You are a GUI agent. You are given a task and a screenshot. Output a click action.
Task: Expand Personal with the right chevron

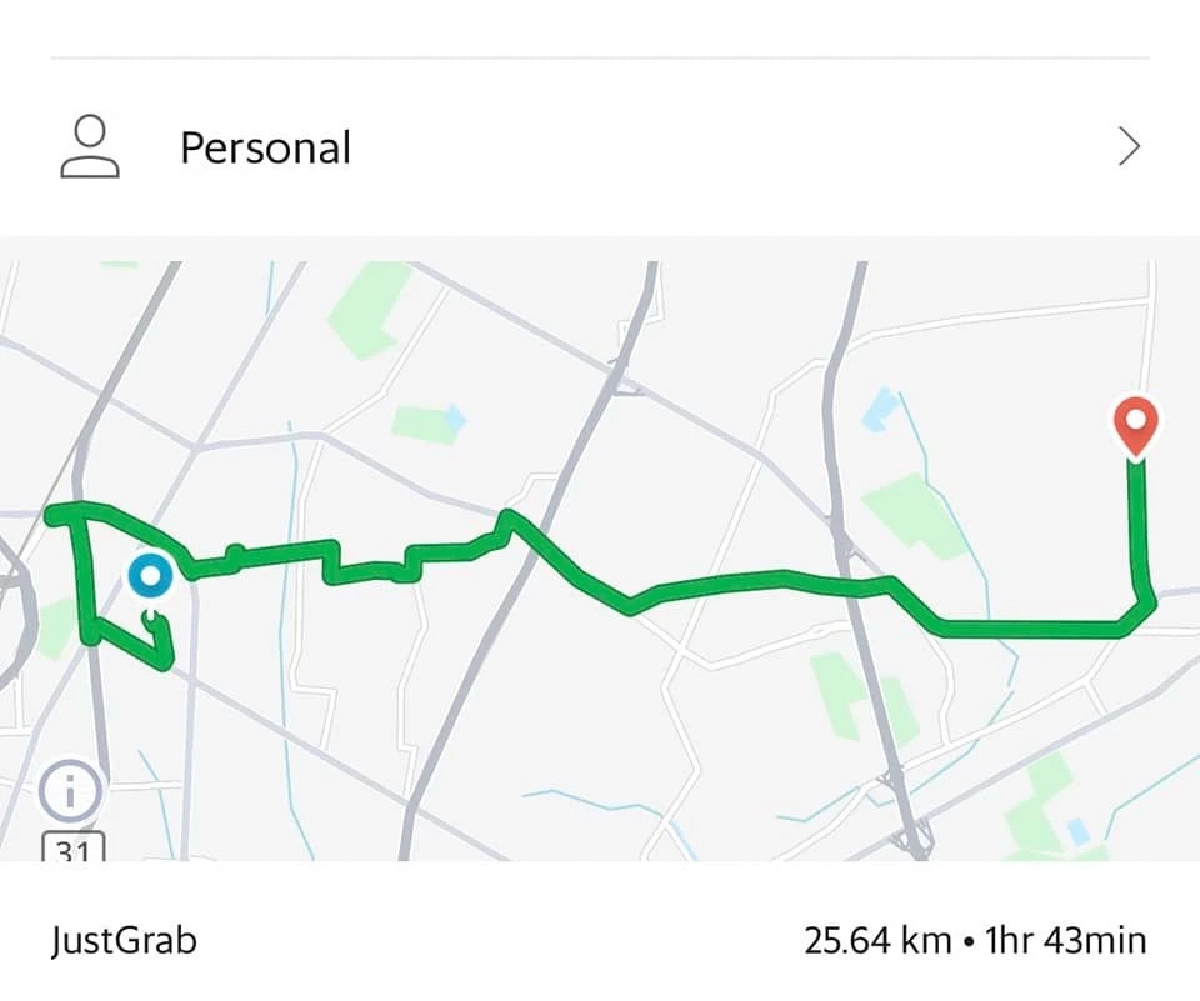[1129, 148]
